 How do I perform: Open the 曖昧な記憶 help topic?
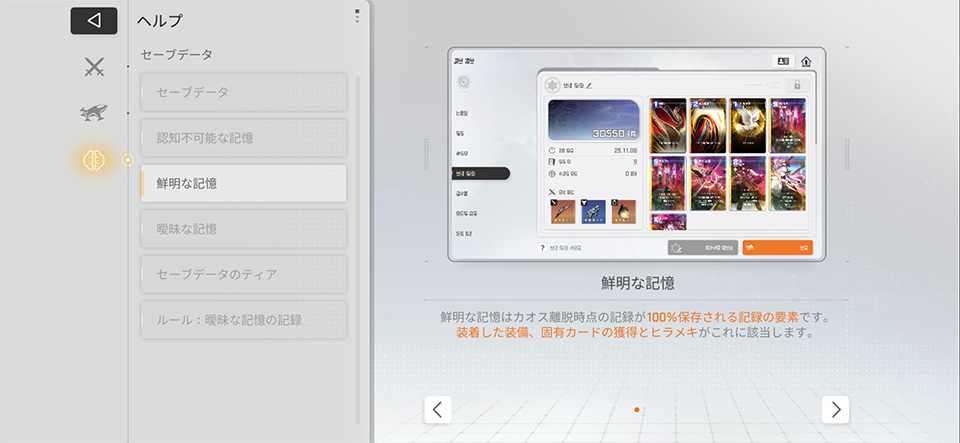[244, 229]
